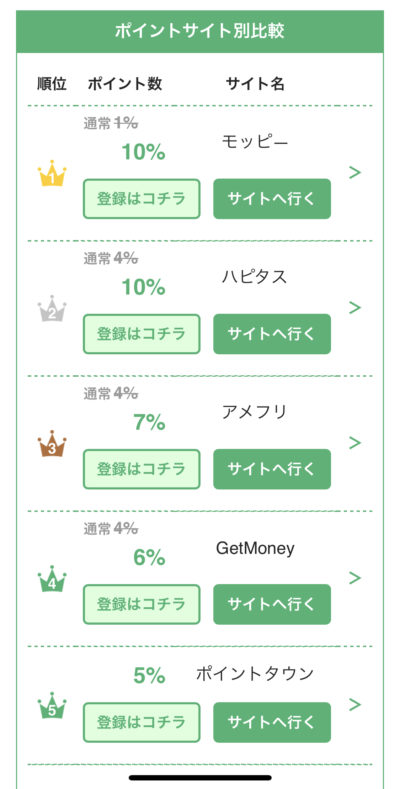The height and width of the screenshot is (789, 400).
Task: Expand the モッピー row chevron arrow
Action: pos(355,173)
